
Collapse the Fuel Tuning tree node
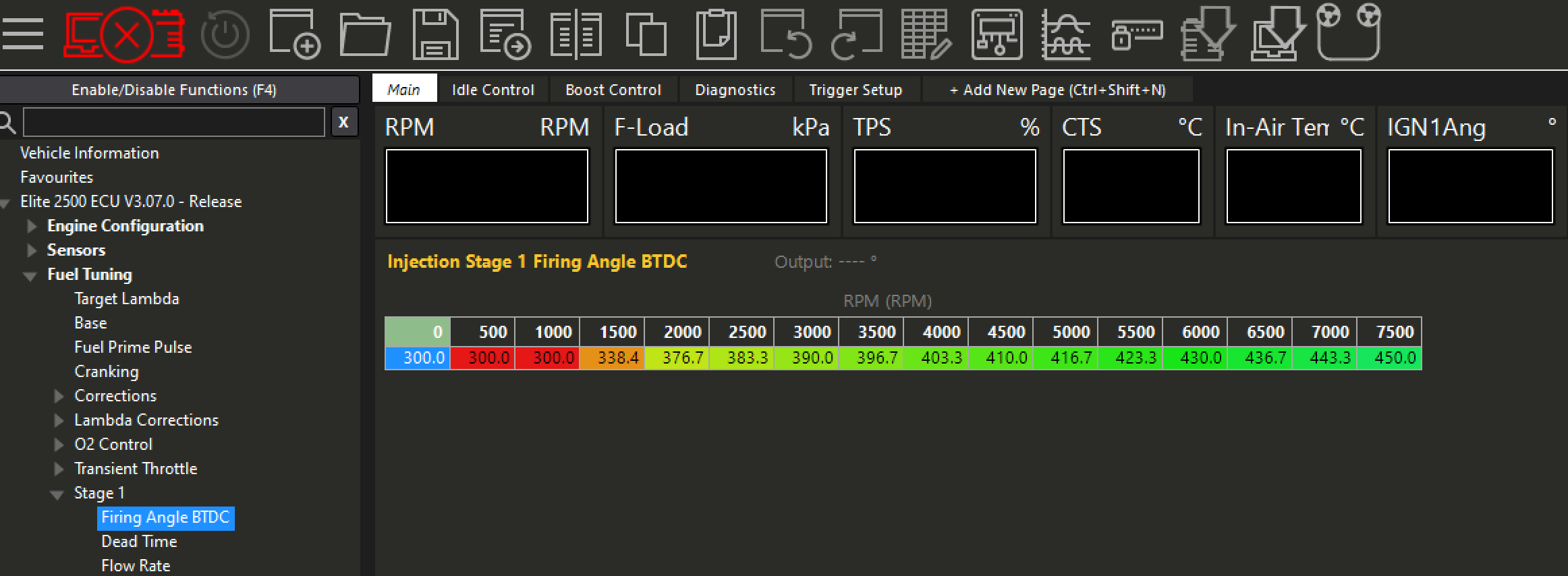pyautogui.click(x=30, y=275)
